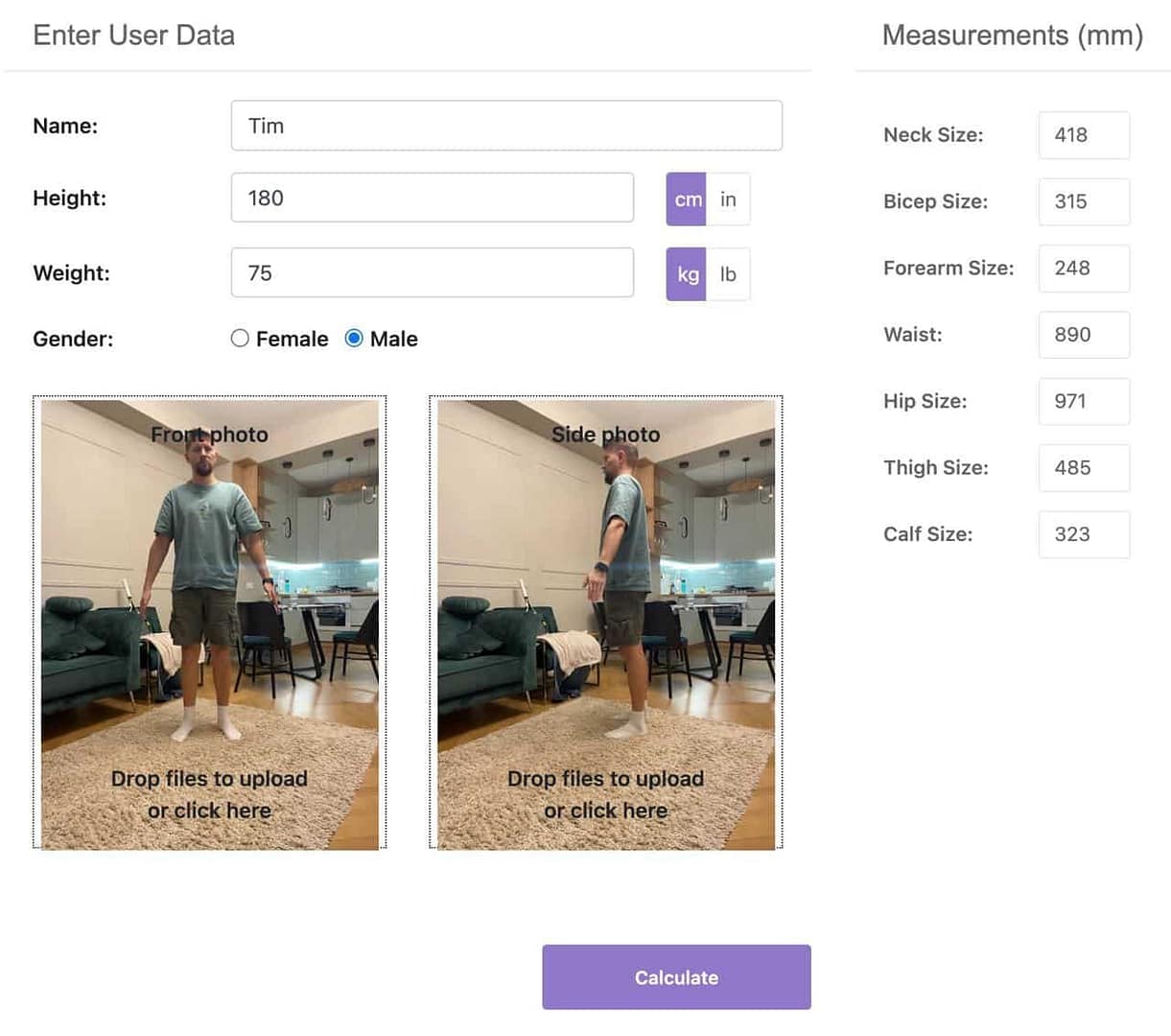Select kg as weight unit
Image resolution: width=1171 pixels, height=1036 pixels.
point(687,274)
